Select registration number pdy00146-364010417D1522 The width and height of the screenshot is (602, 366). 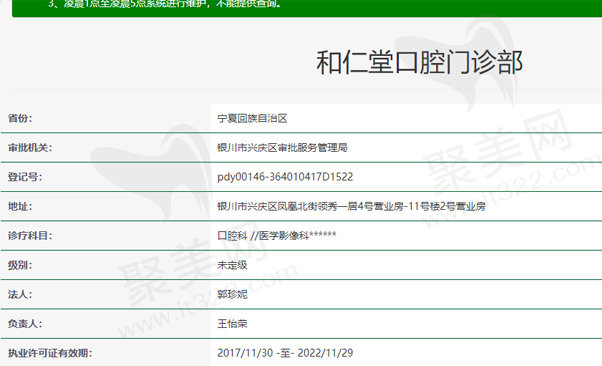coord(285,177)
